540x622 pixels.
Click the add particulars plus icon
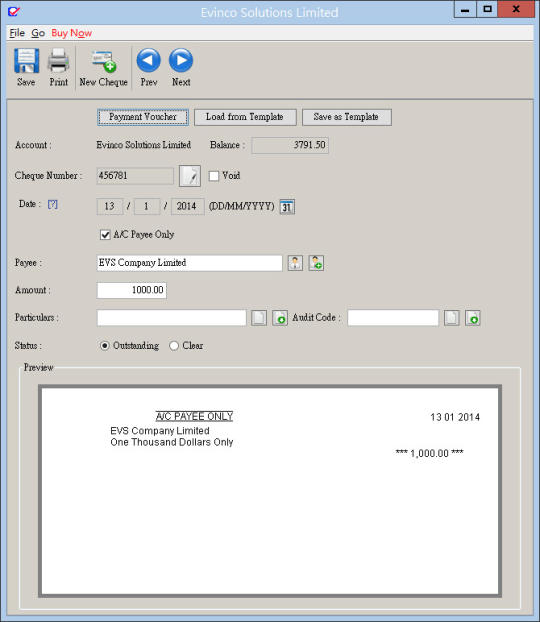(280, 318)
